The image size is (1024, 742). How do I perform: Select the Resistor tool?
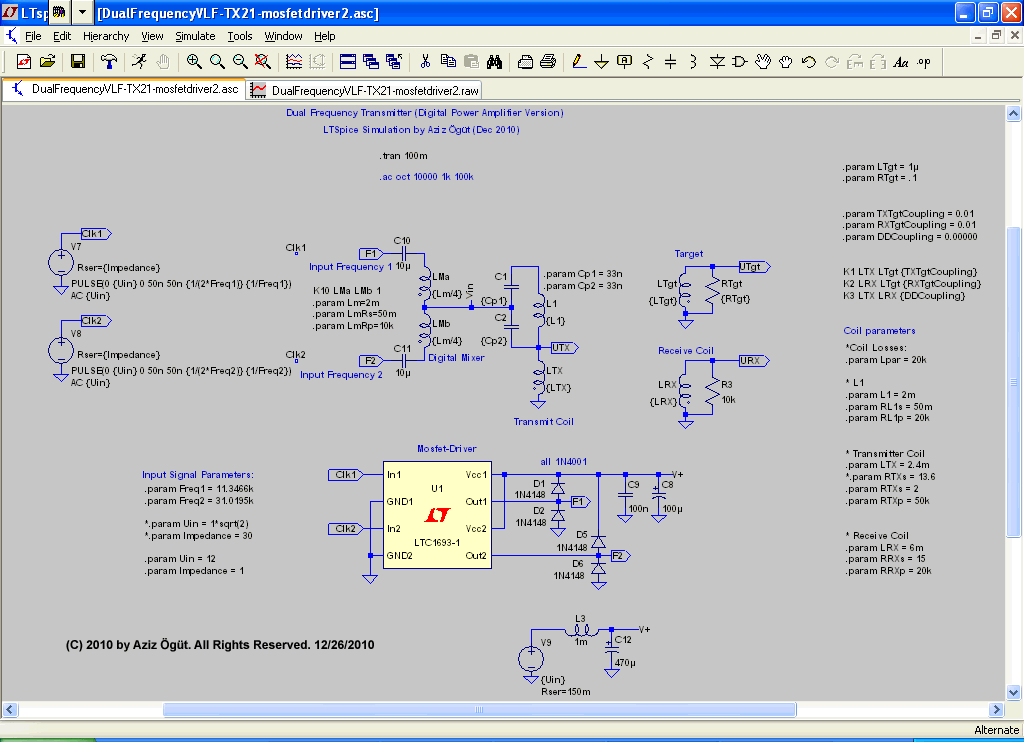pyautogui.click(x=648, y=62)
